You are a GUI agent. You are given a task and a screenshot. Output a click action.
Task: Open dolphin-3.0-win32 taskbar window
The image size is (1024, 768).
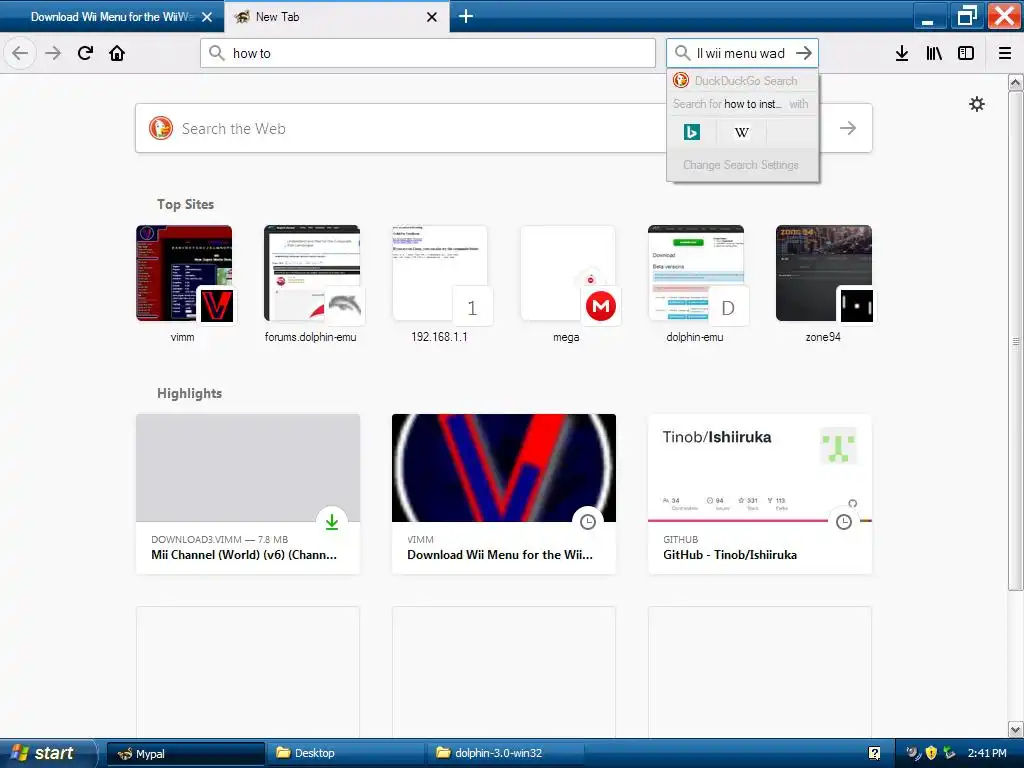(505, 754)
